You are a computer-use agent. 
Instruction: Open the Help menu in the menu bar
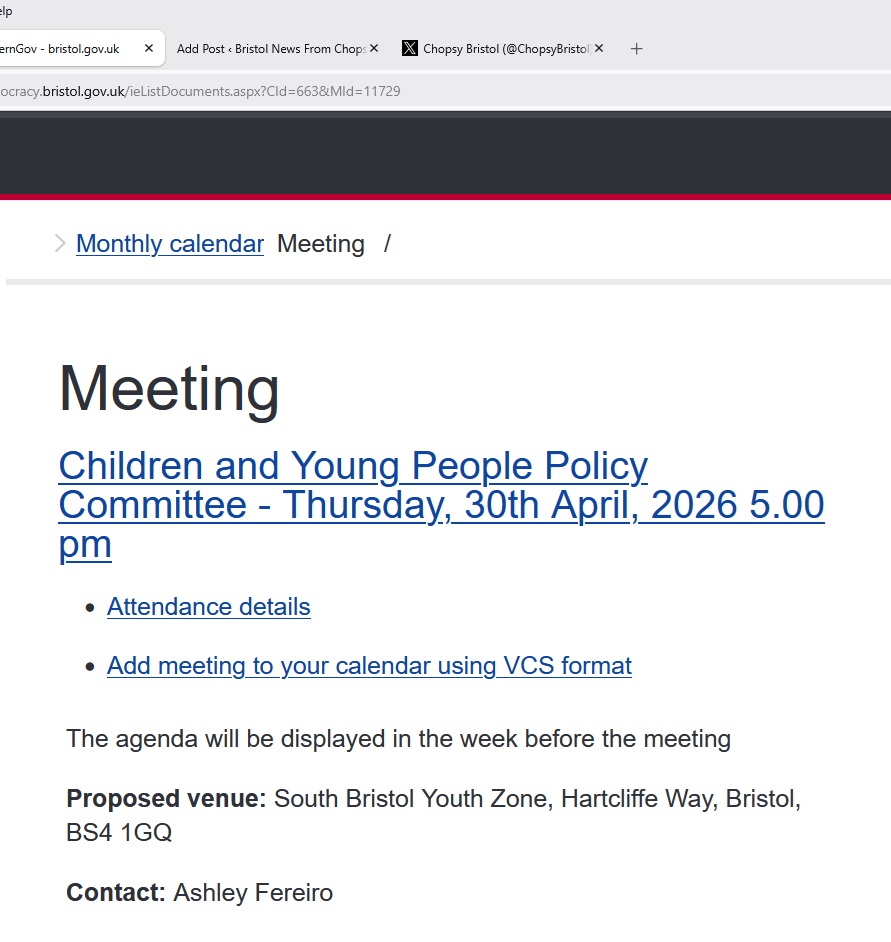[x=6, y=11]
